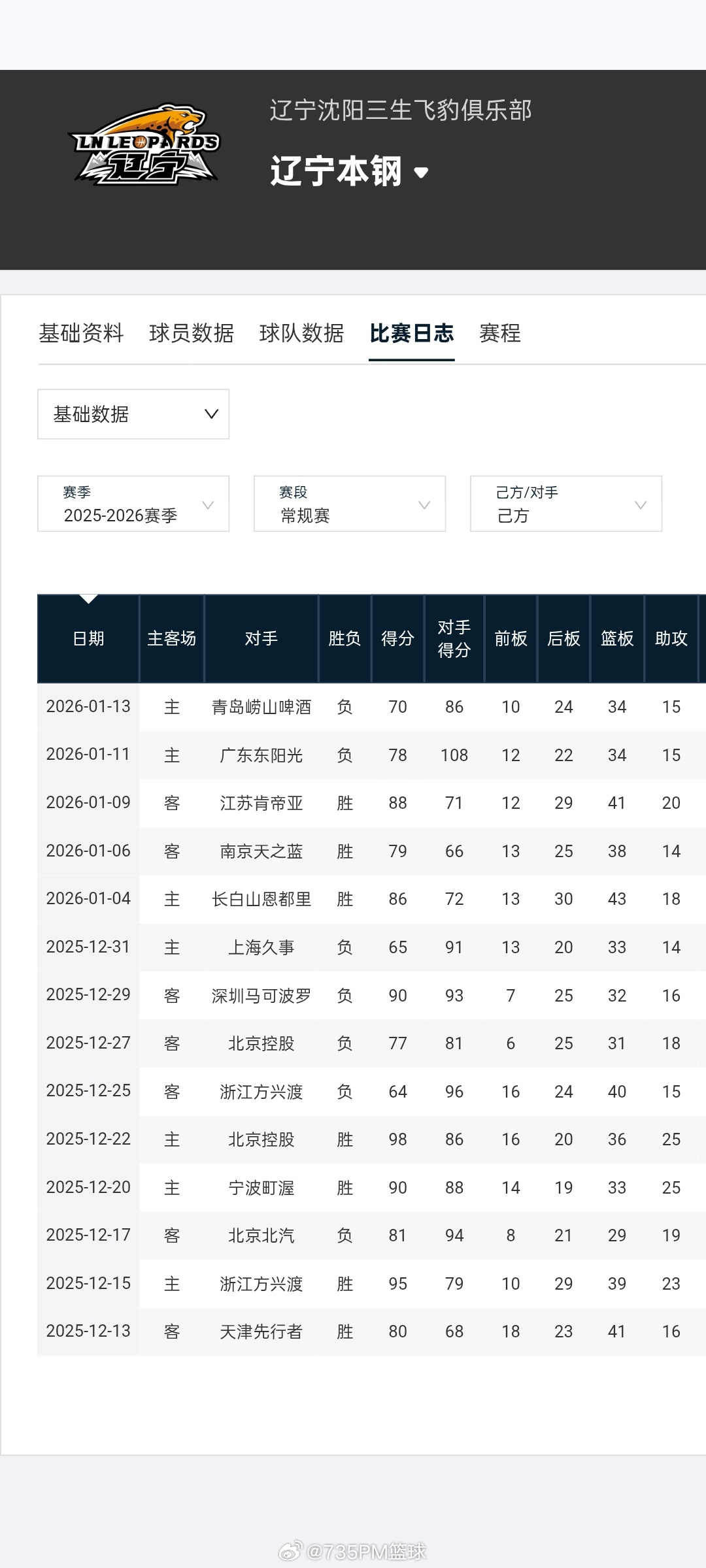Image resolution: width=706 pixels, height=1568 pixels.
Task: Click the 2025-12-31 date cell
Action: 88,947
